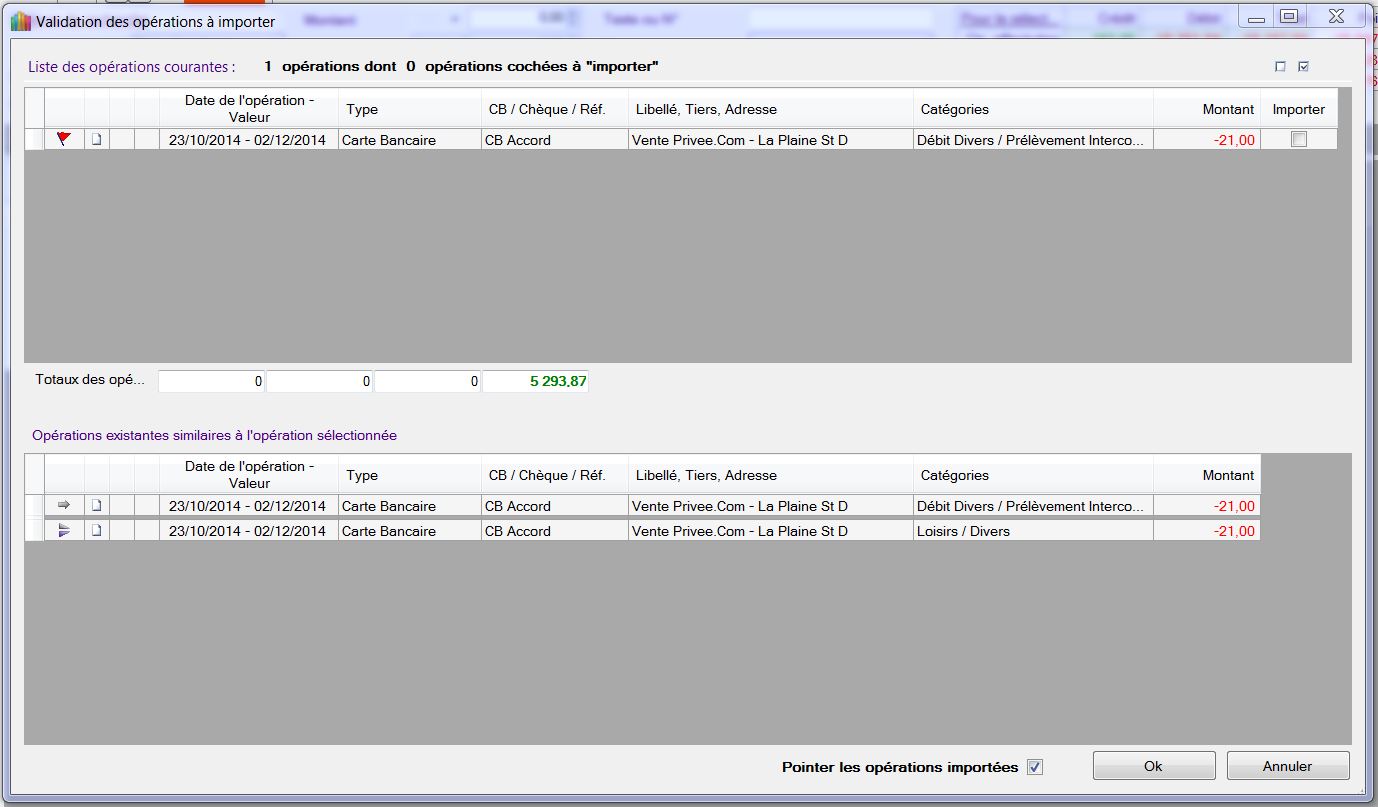The height and width of the screenshot is (807, 1378).
Task: Click the green 5 293,87 total field
Action: pos(535,381)
